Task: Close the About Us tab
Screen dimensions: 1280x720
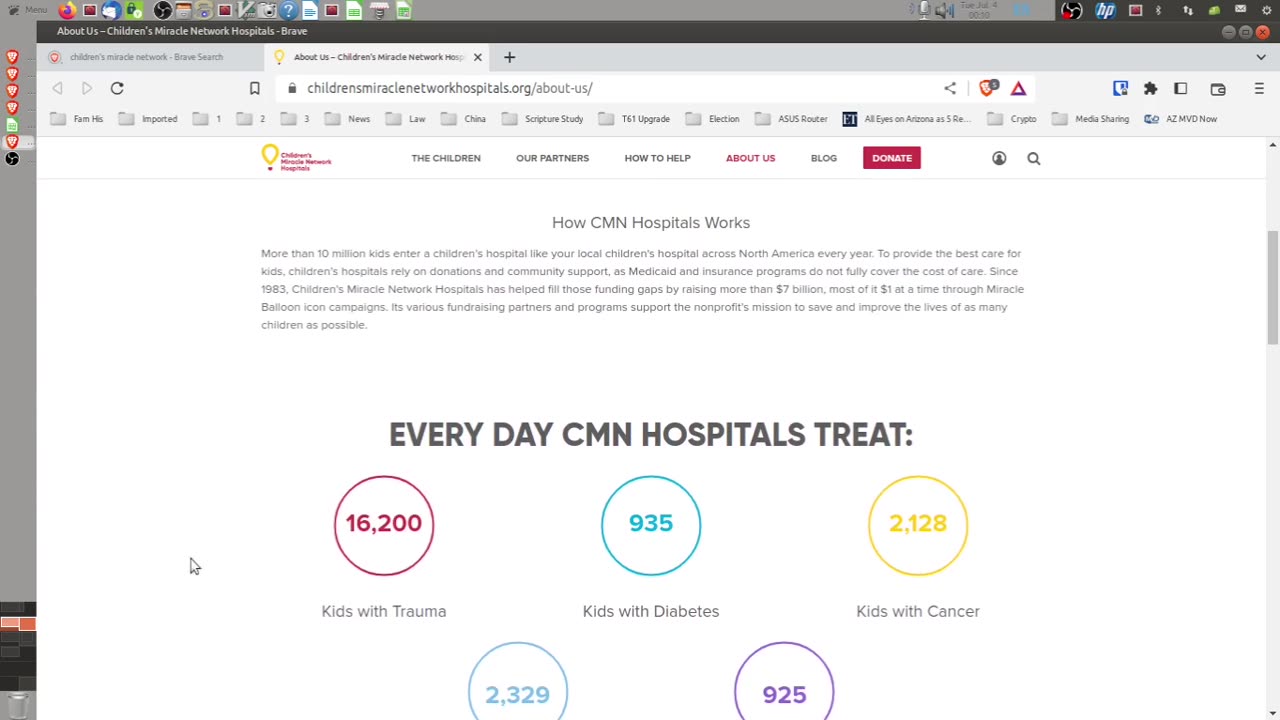Action: click(477, 57)
